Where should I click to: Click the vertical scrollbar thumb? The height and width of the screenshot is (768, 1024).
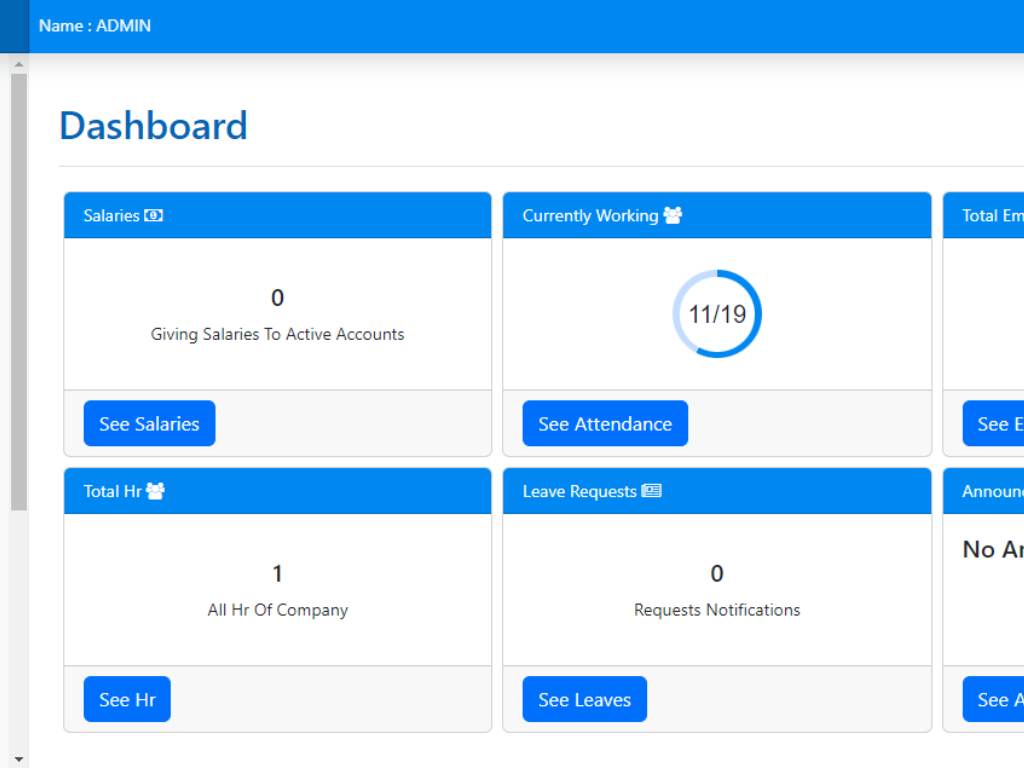[x=18, y=290]
